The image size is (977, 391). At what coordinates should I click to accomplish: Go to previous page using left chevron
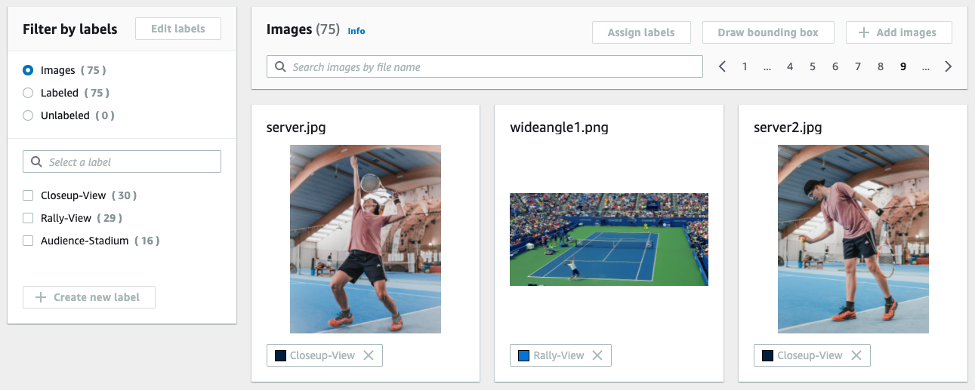coord(722,67)
